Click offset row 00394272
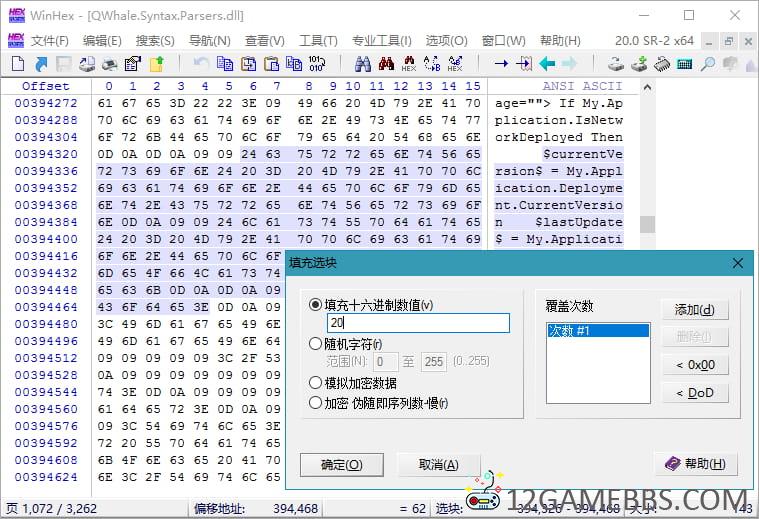 click(x=46, y=103)
